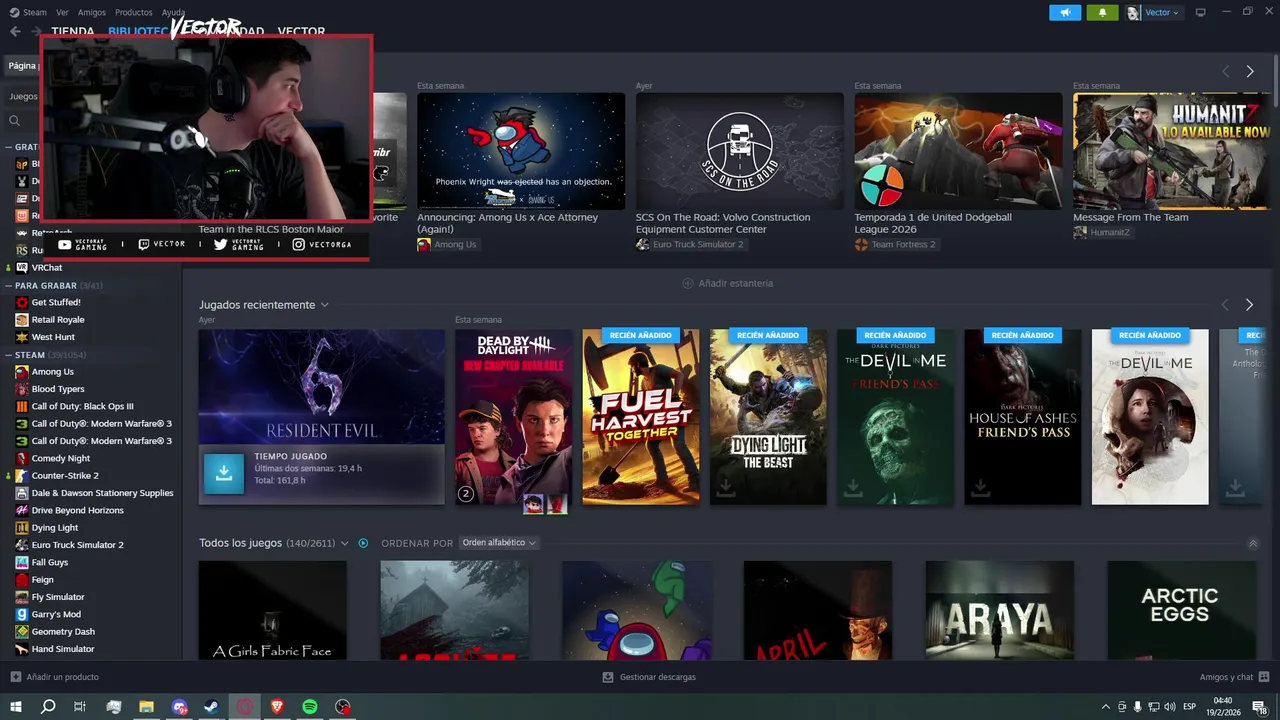Open OBS Studio from the taskbar
Image resolution: width=1280 pixels, height=720 pixels.
[343, 707]
